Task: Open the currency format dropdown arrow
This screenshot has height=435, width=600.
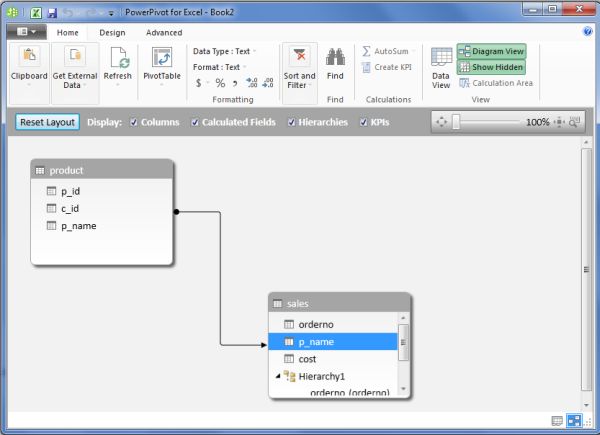Action: [208, 83]
